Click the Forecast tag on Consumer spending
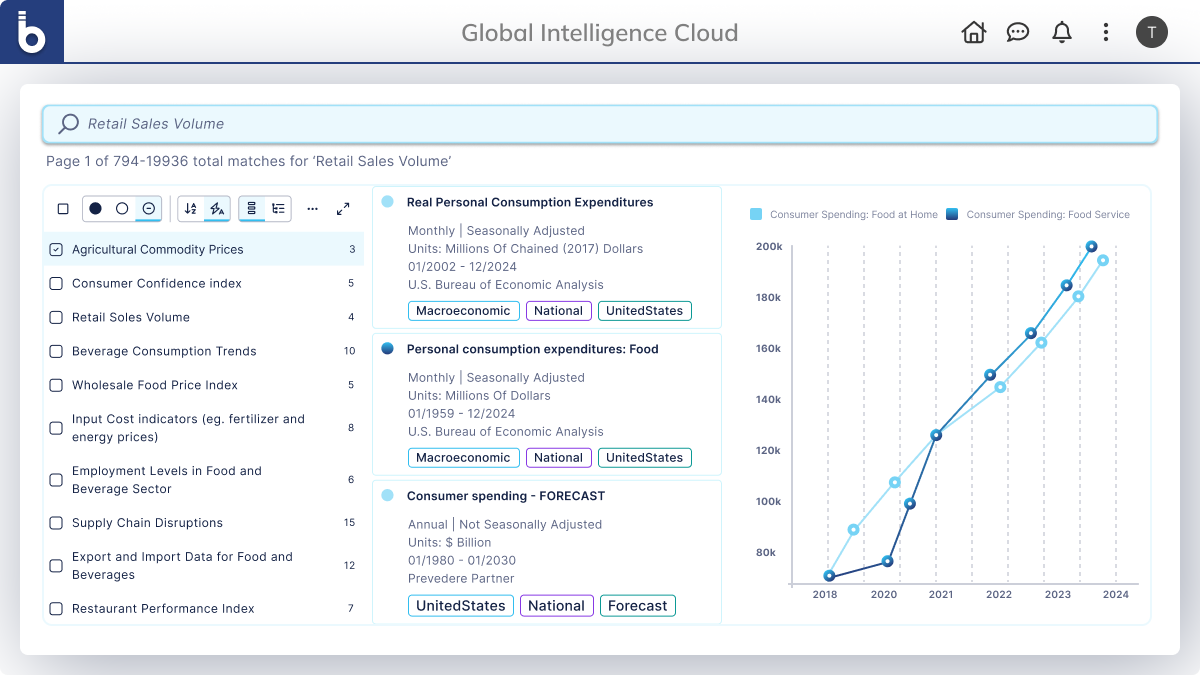1200x675 pixels. coord(637,605)
